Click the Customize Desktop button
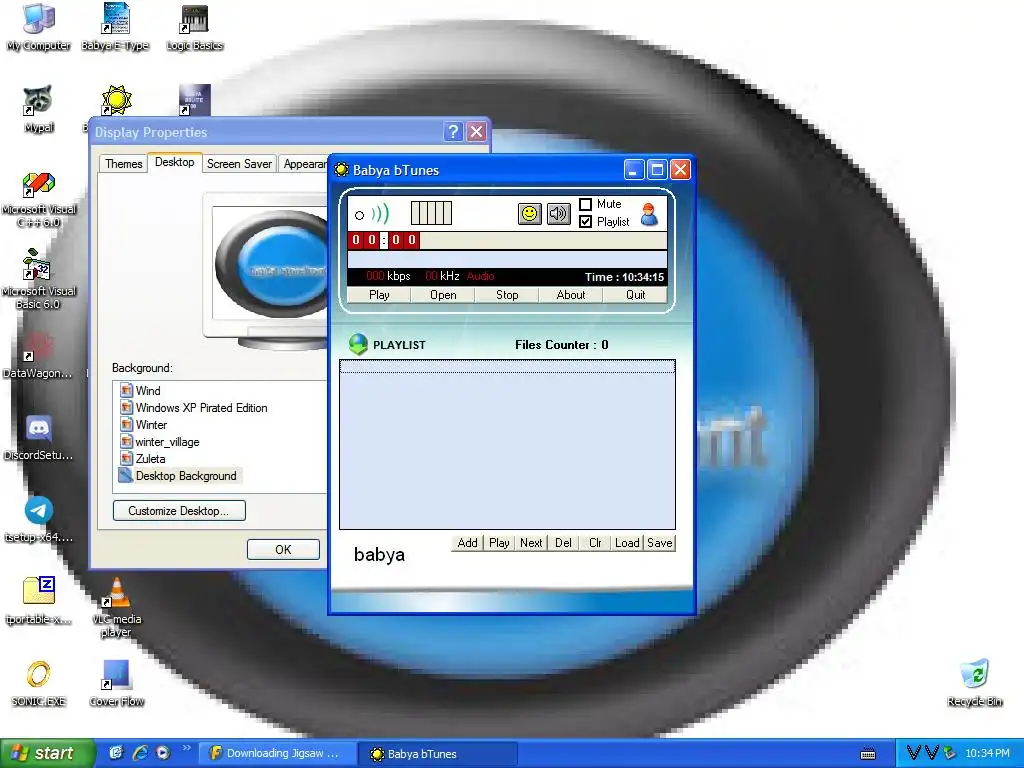The width and height of the screenshot is (1024, 768). [179, 511]
